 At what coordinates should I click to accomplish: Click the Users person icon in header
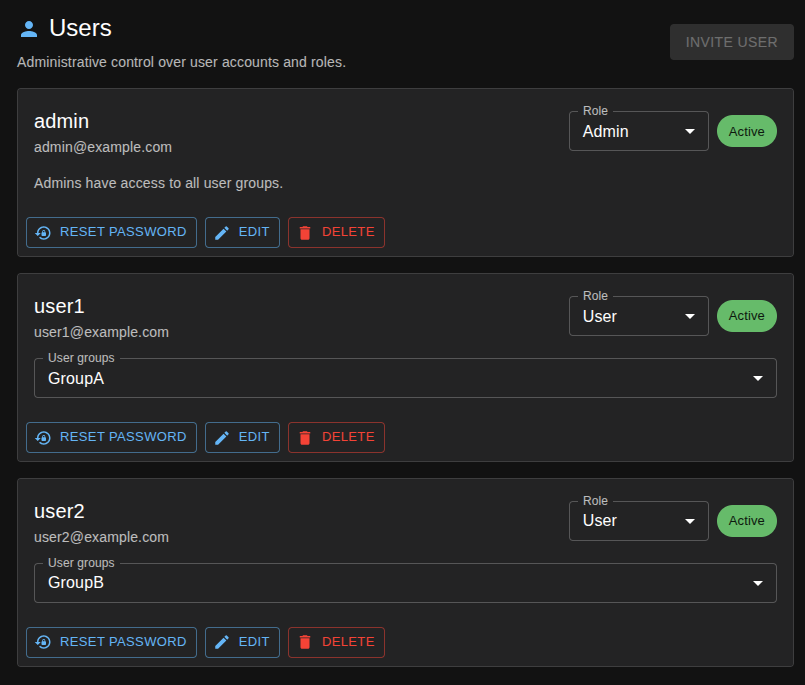coord(29,29)
